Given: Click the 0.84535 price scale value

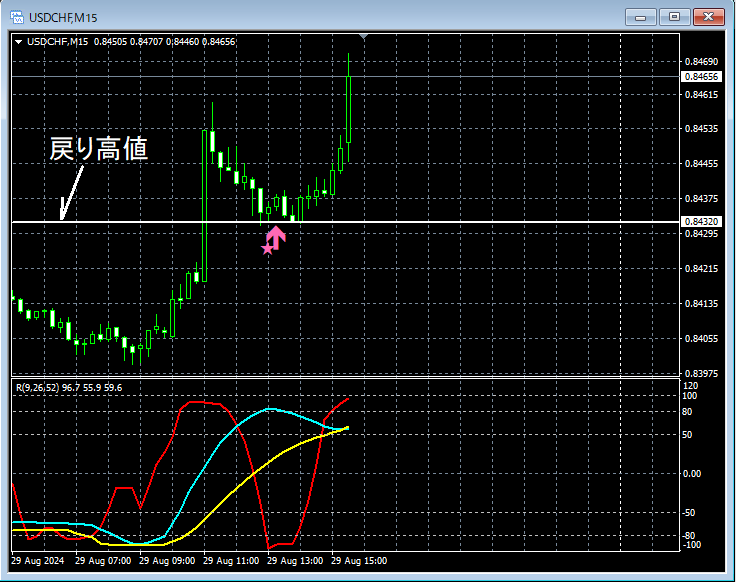Looking at the screenshot, I should point(701,128).
